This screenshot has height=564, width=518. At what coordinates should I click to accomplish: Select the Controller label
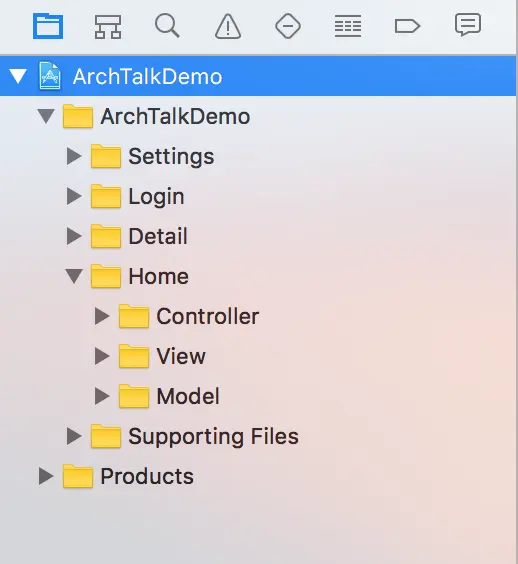(x=208, y=316)
